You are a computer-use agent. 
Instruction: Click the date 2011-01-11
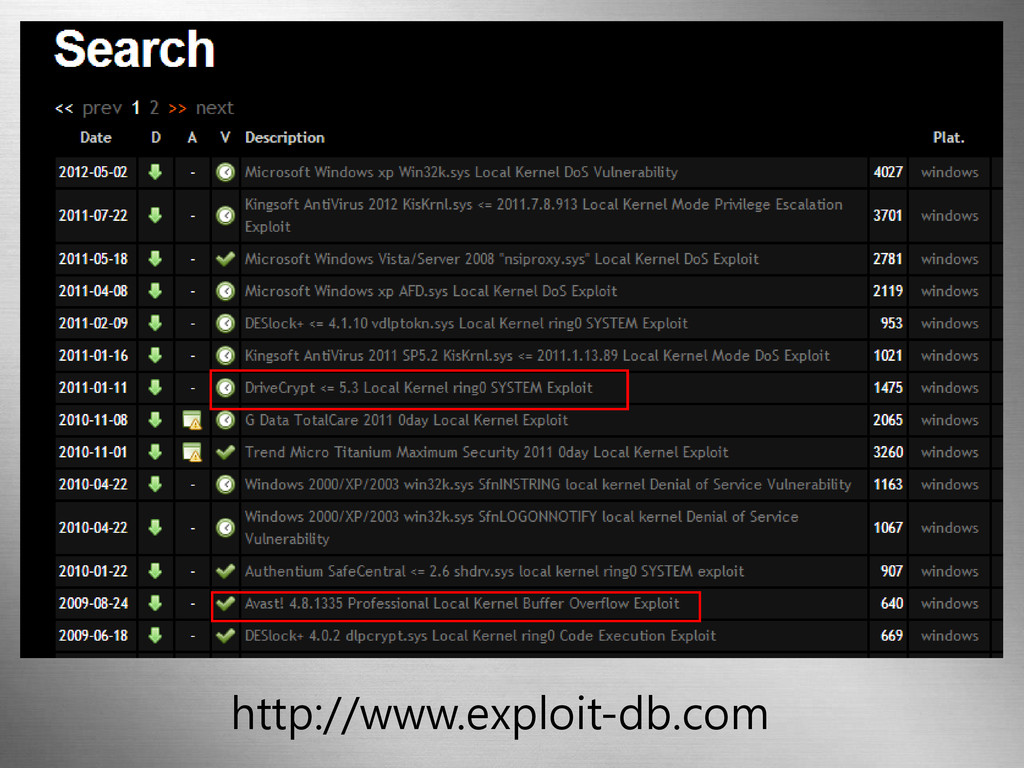point(93,388)
